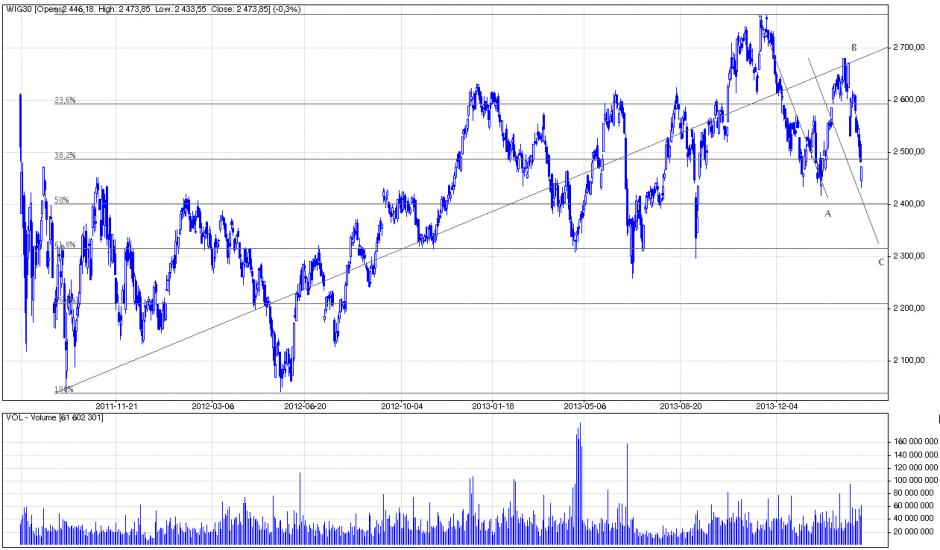Click the WIG30 chart title
The width and height of the screenshot is (940, 550).
(22, 8)
